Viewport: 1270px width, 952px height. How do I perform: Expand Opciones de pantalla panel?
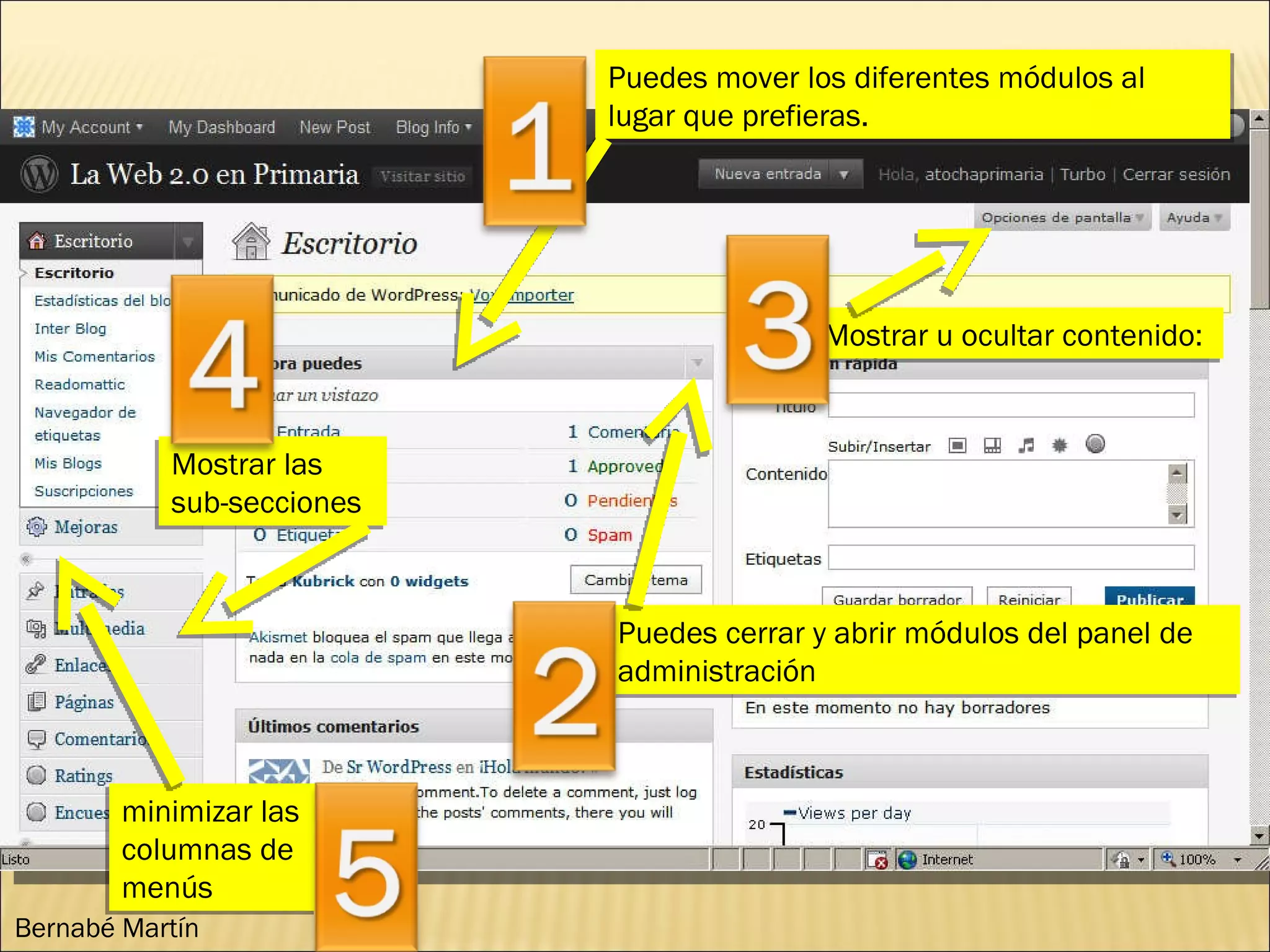click(1062, 218)
